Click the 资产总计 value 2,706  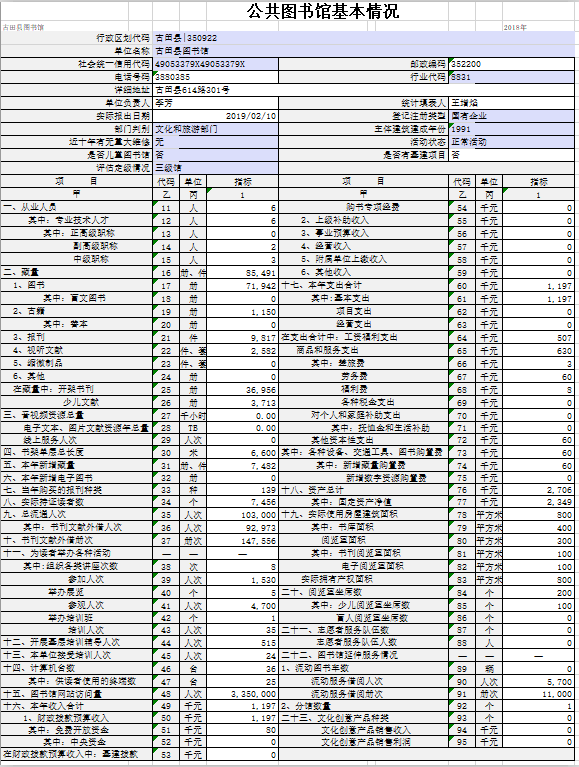tap(539, 490)
